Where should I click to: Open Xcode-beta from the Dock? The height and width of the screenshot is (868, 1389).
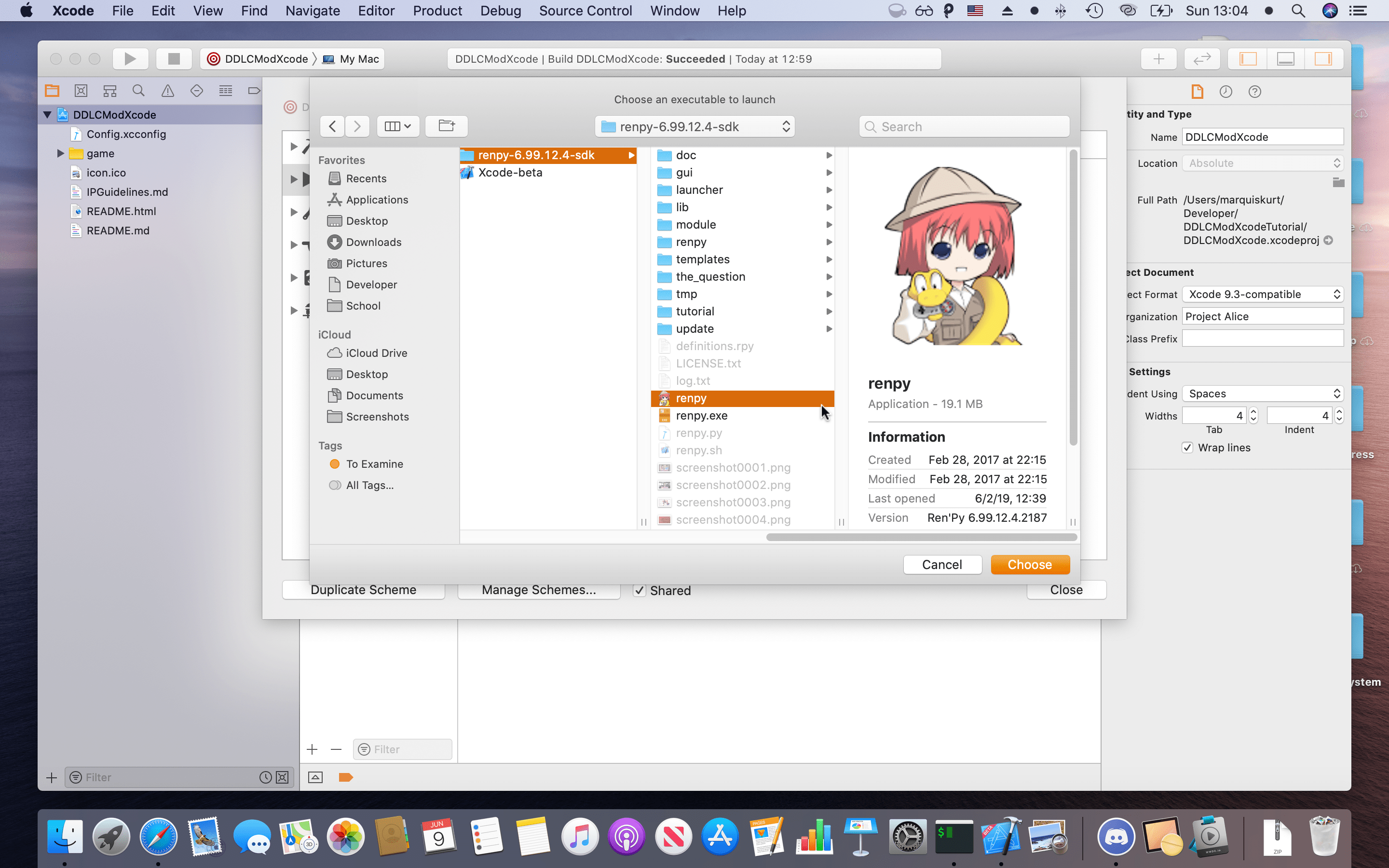(x=1001, y=836)
